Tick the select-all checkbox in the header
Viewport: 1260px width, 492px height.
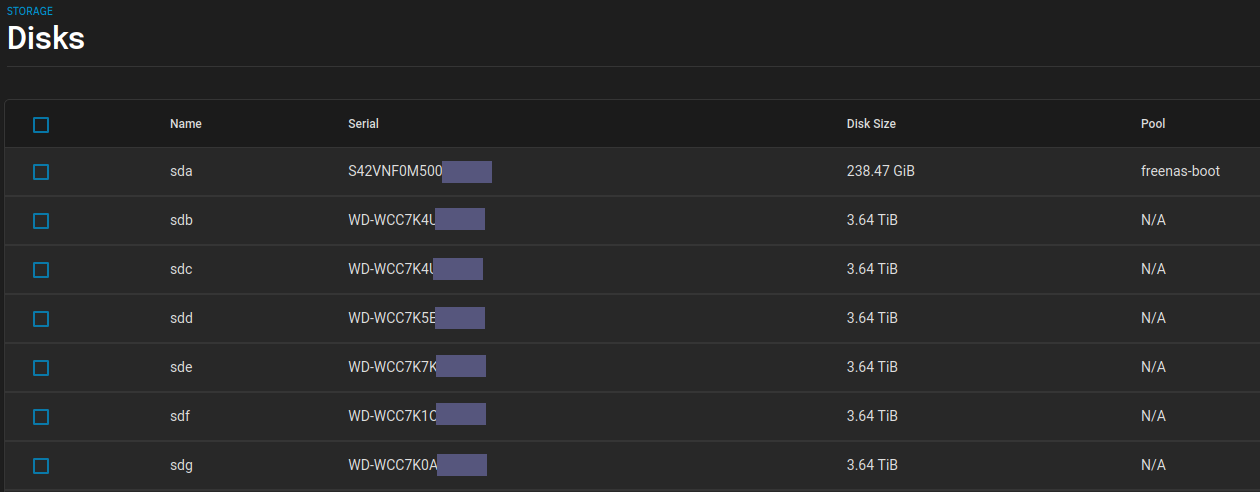(x=41, y=125)
